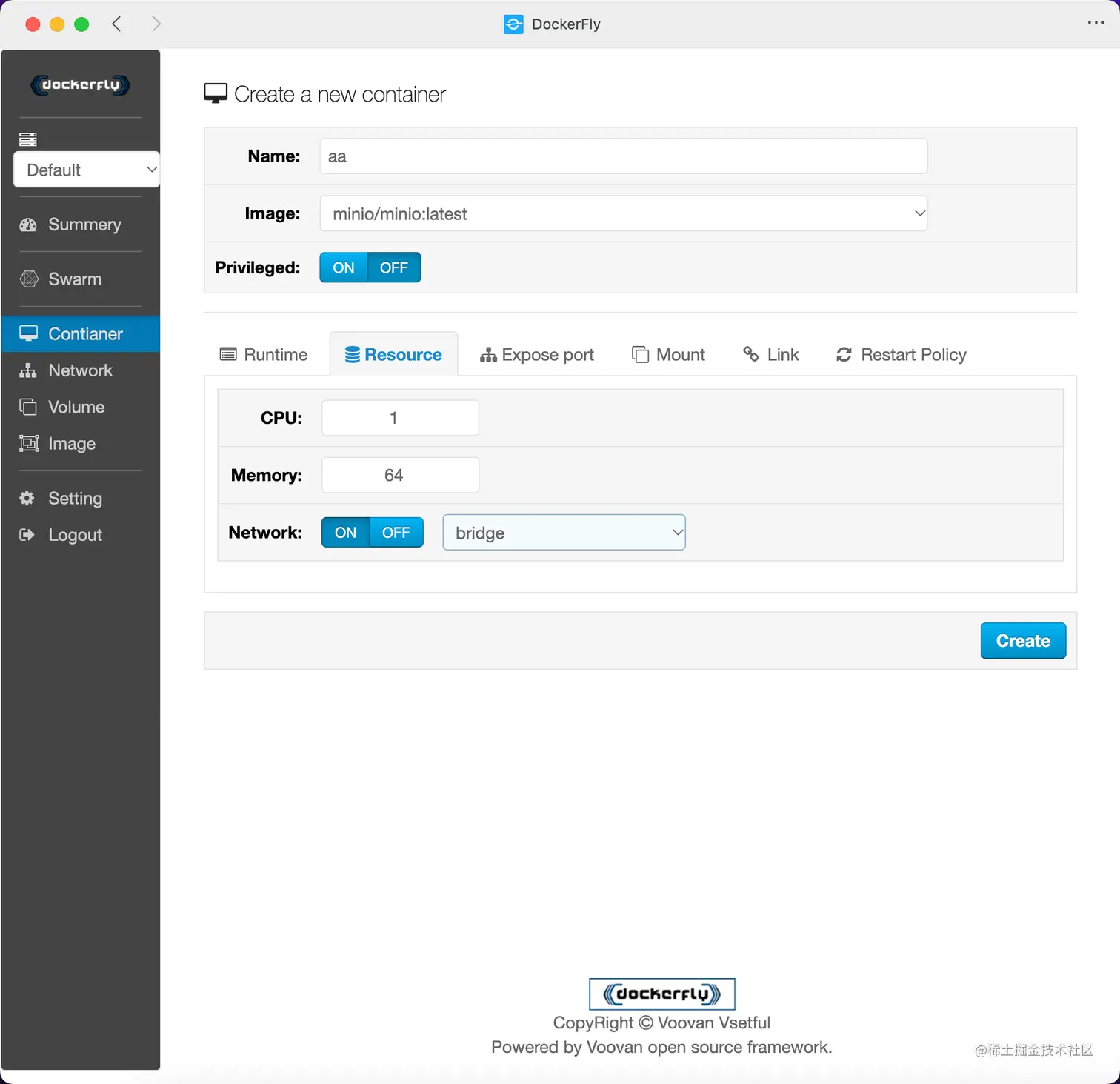Click the Logout arrow icon
This screenshot has height=1084, width=1120.
pyautogui.click(x=27, y=535)
